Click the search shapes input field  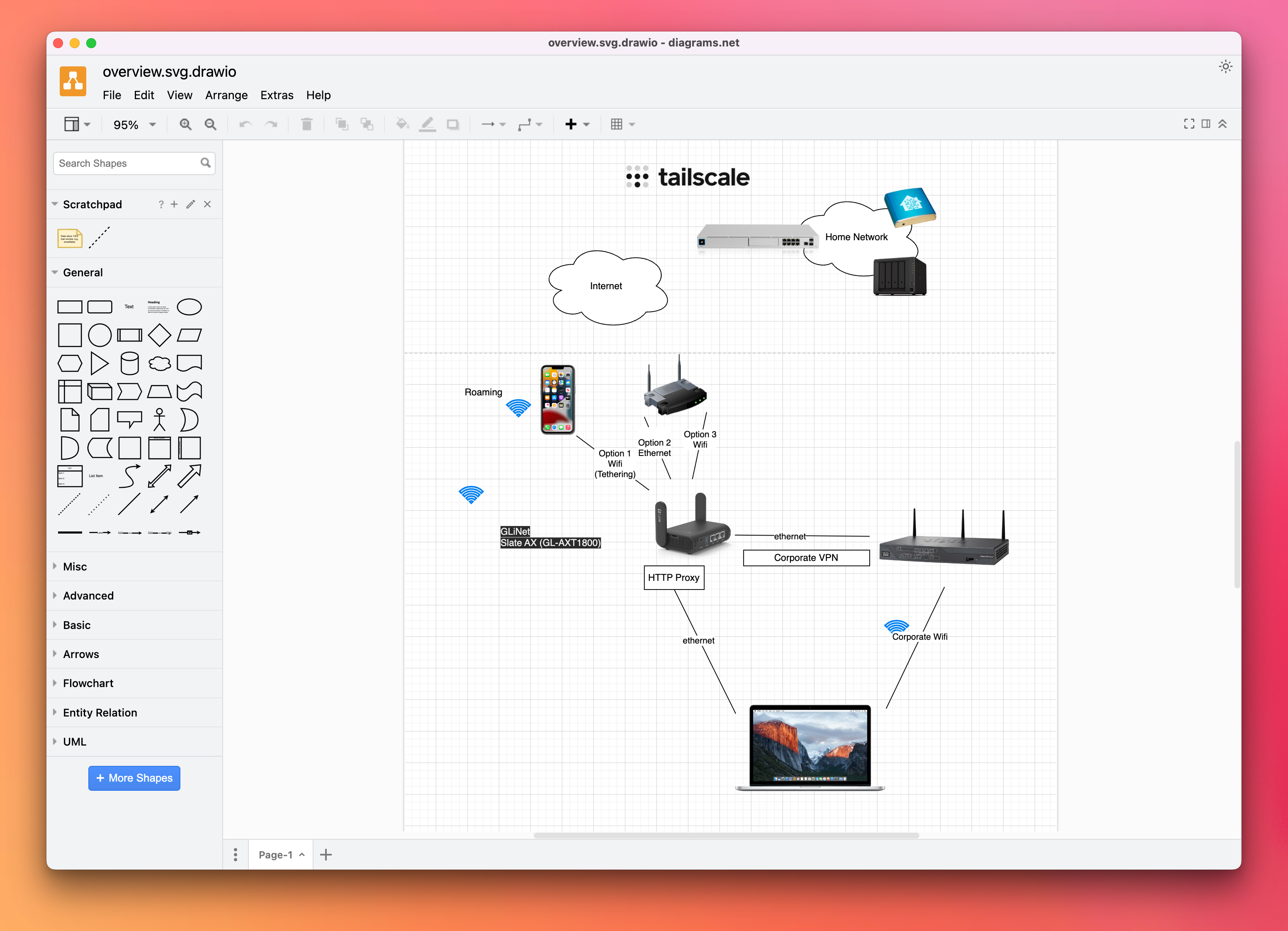point(128,163)
